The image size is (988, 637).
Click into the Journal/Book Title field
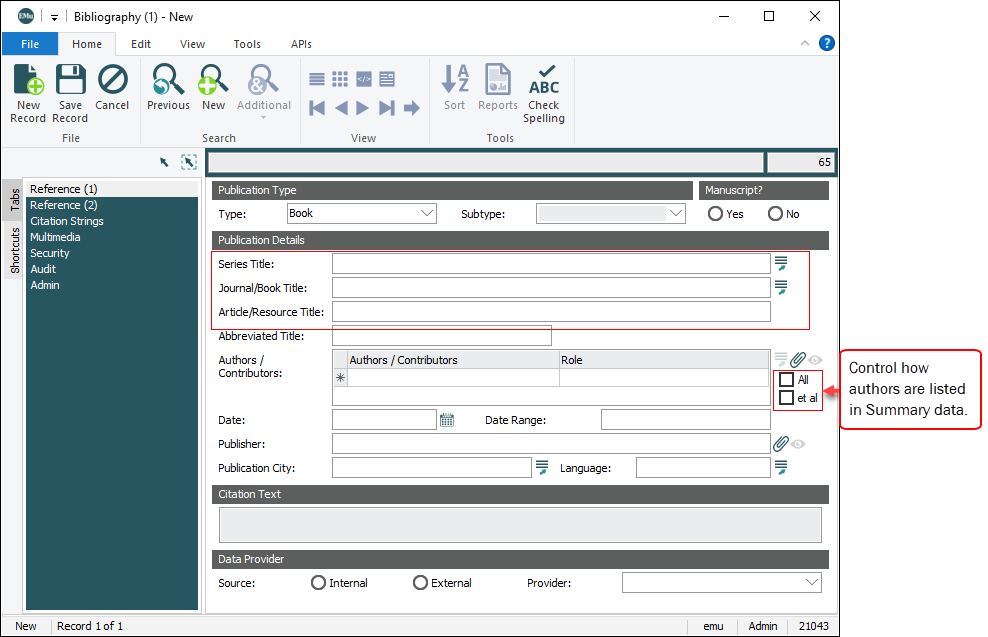click(x=550, y=288)
